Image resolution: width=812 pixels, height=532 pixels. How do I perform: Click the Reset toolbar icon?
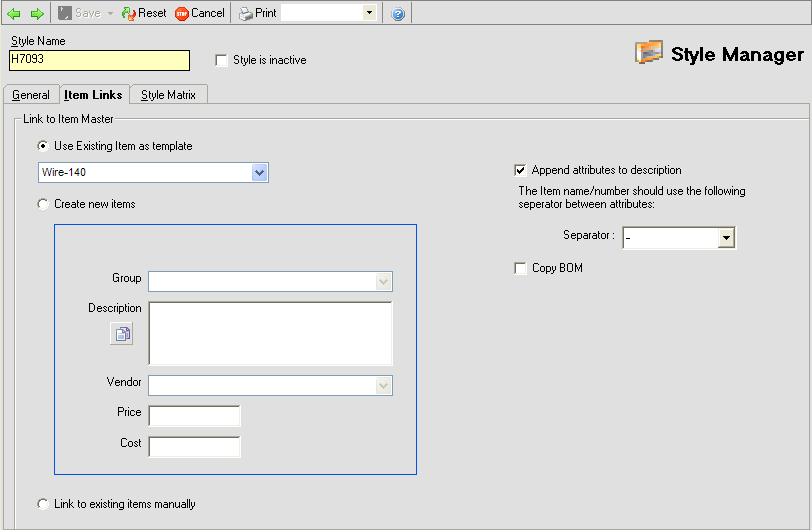click(x=129, y=14)
